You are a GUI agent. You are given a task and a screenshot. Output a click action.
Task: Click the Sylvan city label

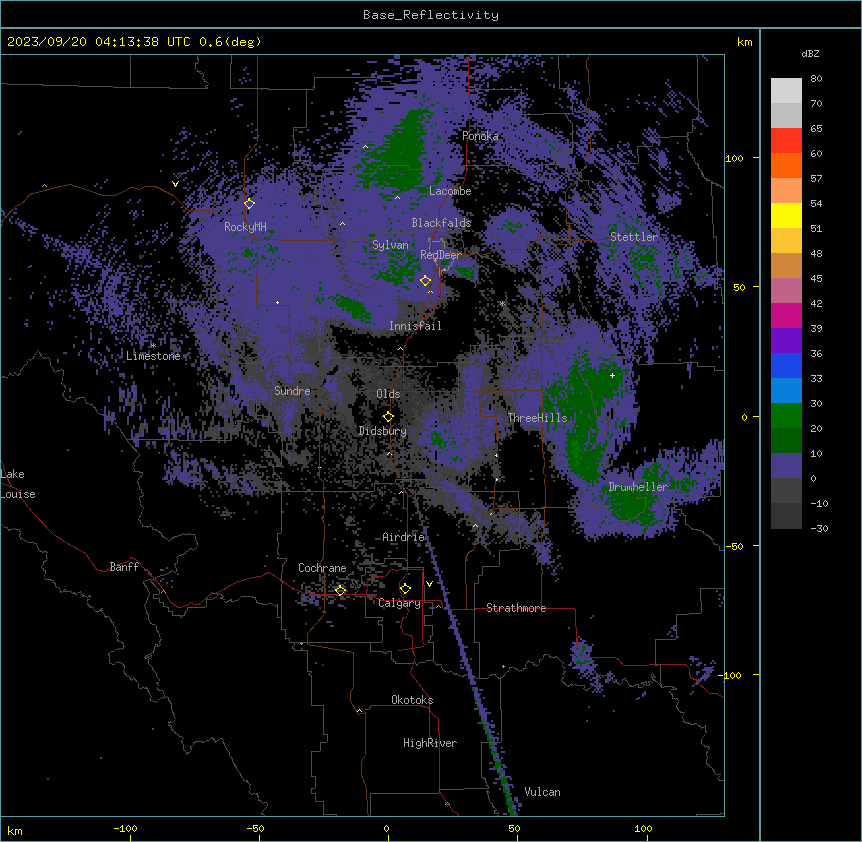tap(390, 245)
